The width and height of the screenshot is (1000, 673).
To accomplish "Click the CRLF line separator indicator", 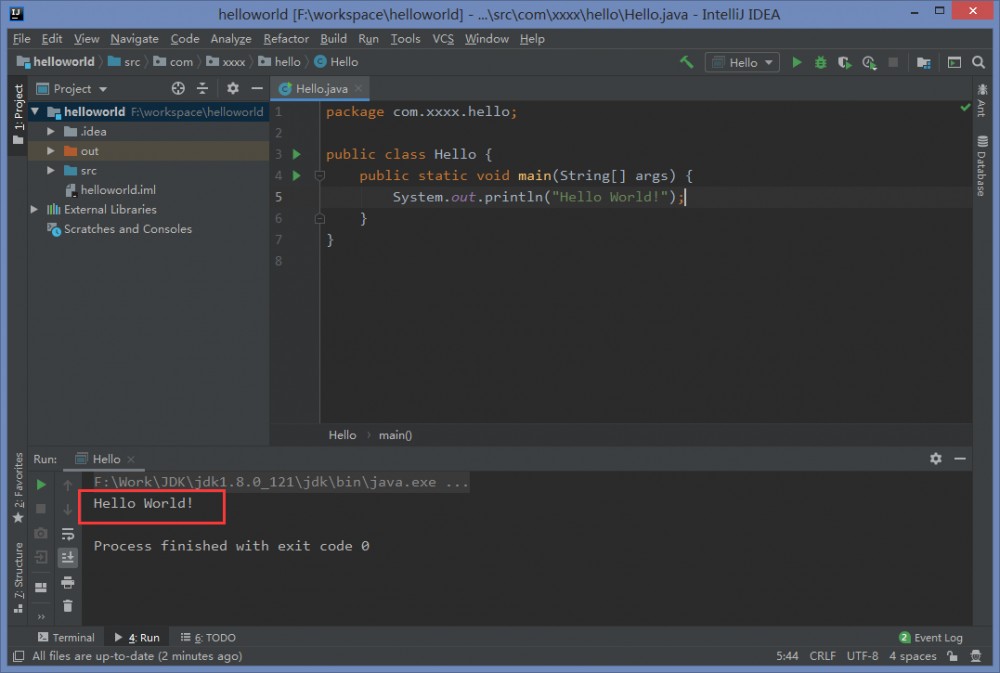I will [822, 656].
